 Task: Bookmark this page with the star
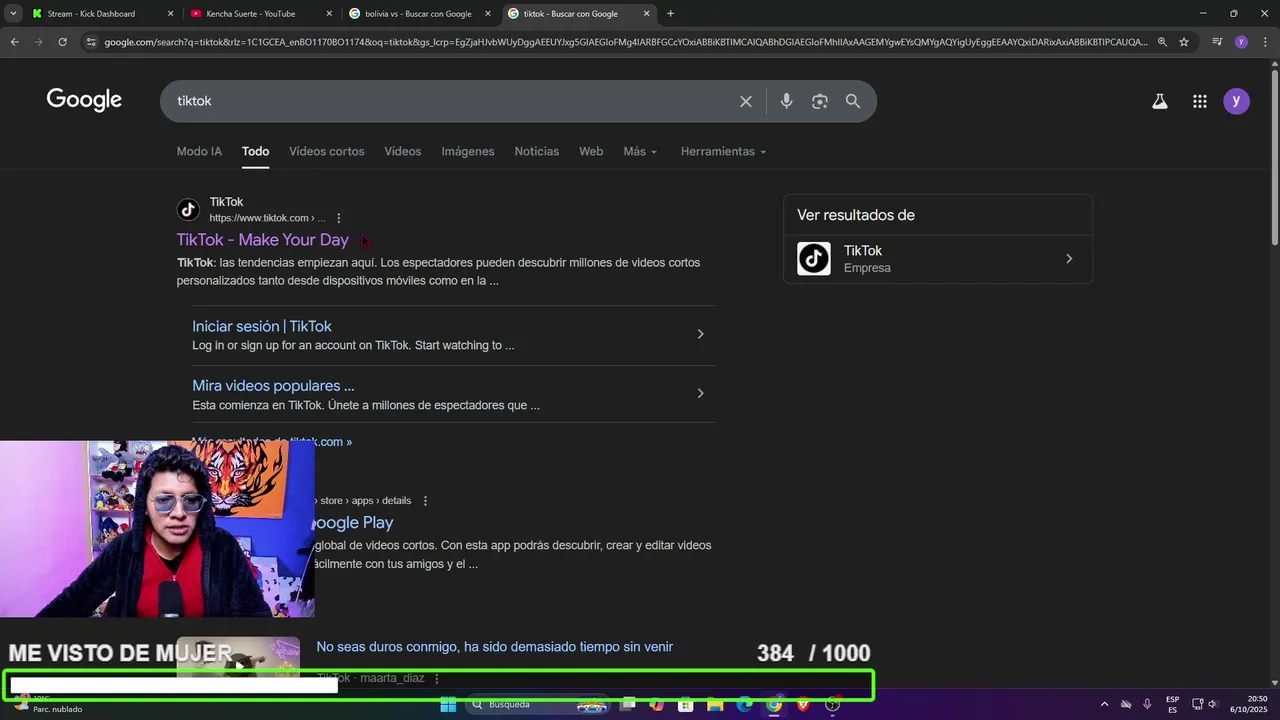pos(1184,42)
